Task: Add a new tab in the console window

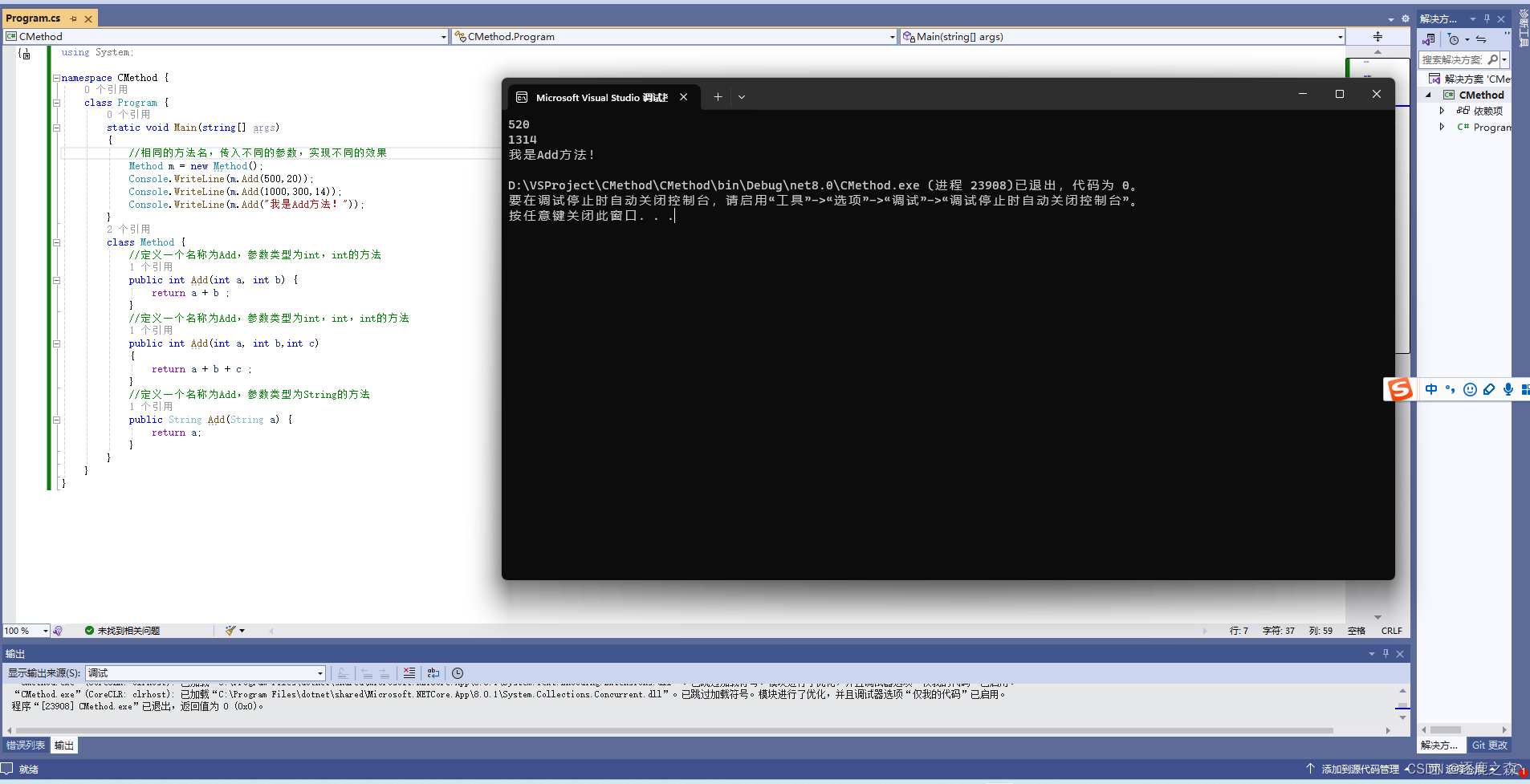Action: [718, 97]
